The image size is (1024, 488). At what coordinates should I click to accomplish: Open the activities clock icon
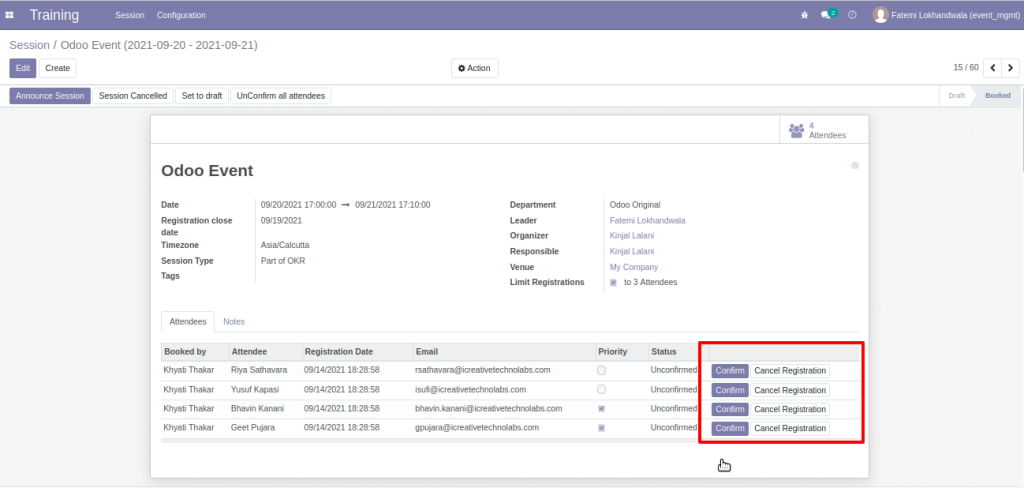852,15
